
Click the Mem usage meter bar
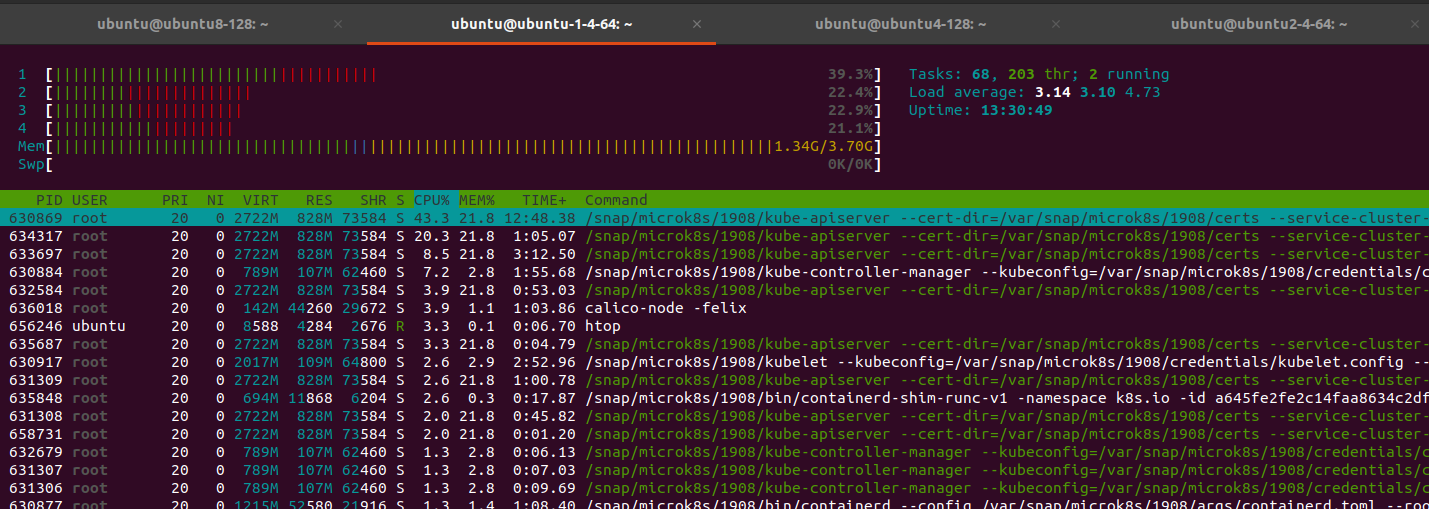464,146
